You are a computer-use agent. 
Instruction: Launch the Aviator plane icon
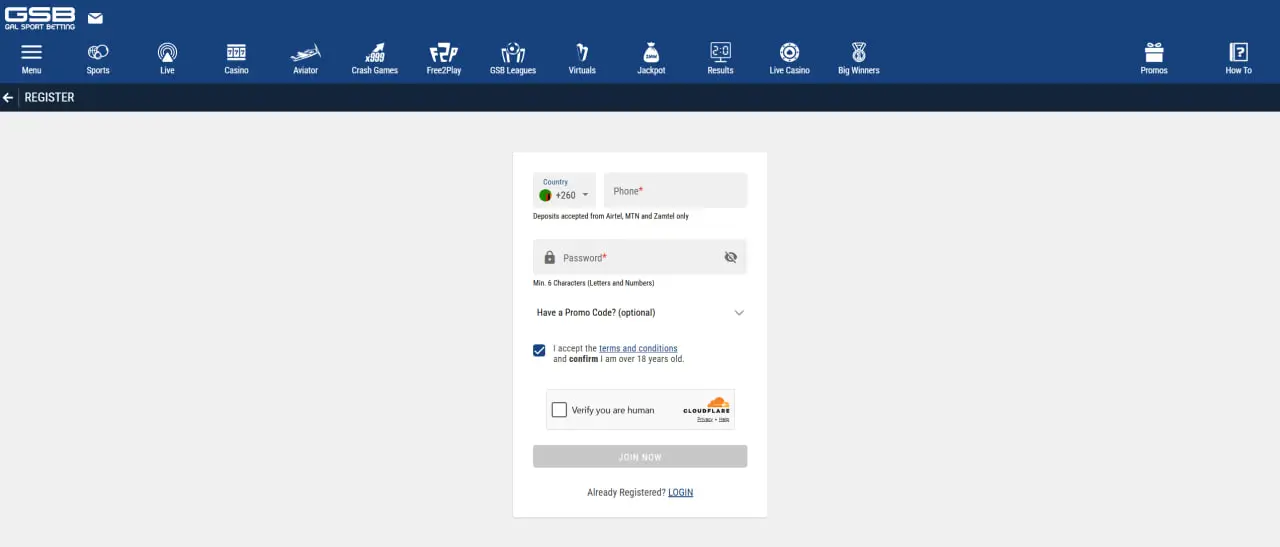305,52
